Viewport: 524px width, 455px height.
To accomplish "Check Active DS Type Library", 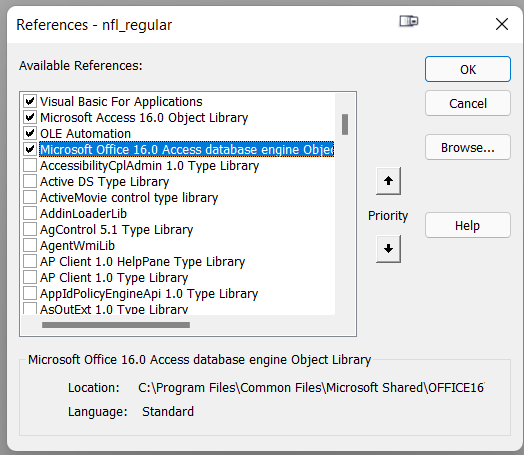I will [30, 181].
